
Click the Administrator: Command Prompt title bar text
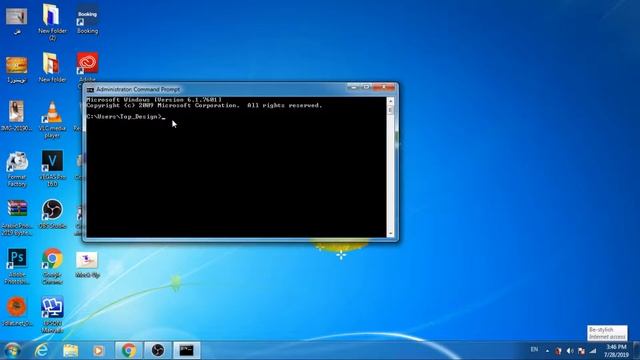[138, 89]
